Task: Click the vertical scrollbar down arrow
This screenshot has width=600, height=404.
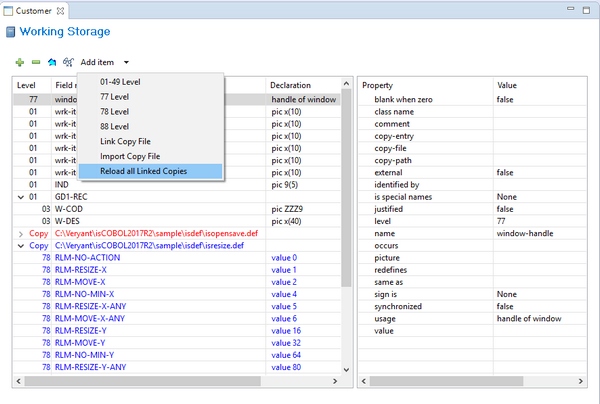Action: pos(346,370)
